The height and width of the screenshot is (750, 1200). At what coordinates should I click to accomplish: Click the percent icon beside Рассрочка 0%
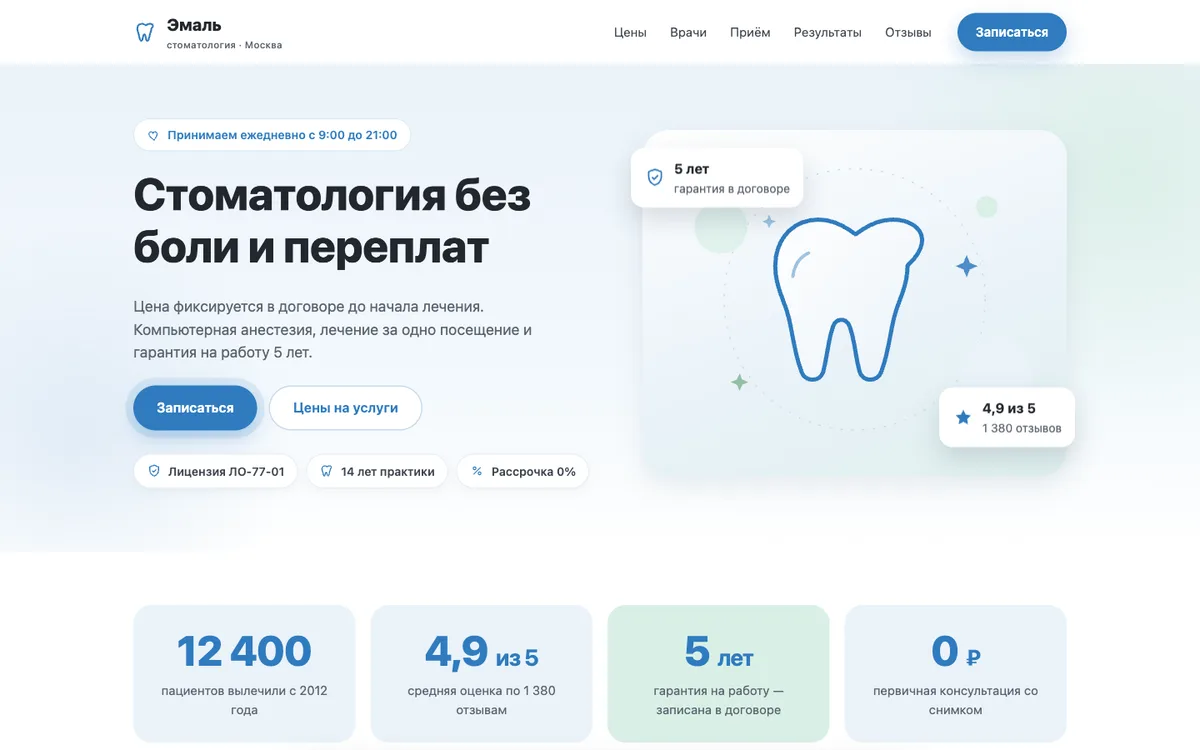pyautogui.click(x=477, y=471)
